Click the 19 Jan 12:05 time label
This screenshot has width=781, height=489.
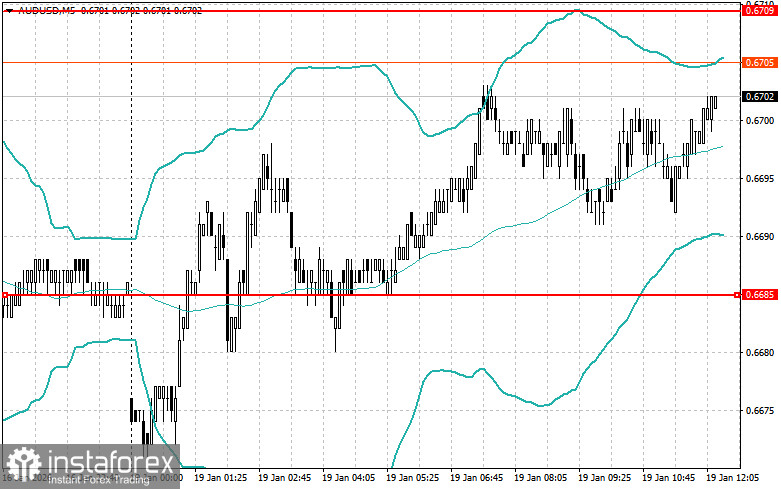click(732, 478)
